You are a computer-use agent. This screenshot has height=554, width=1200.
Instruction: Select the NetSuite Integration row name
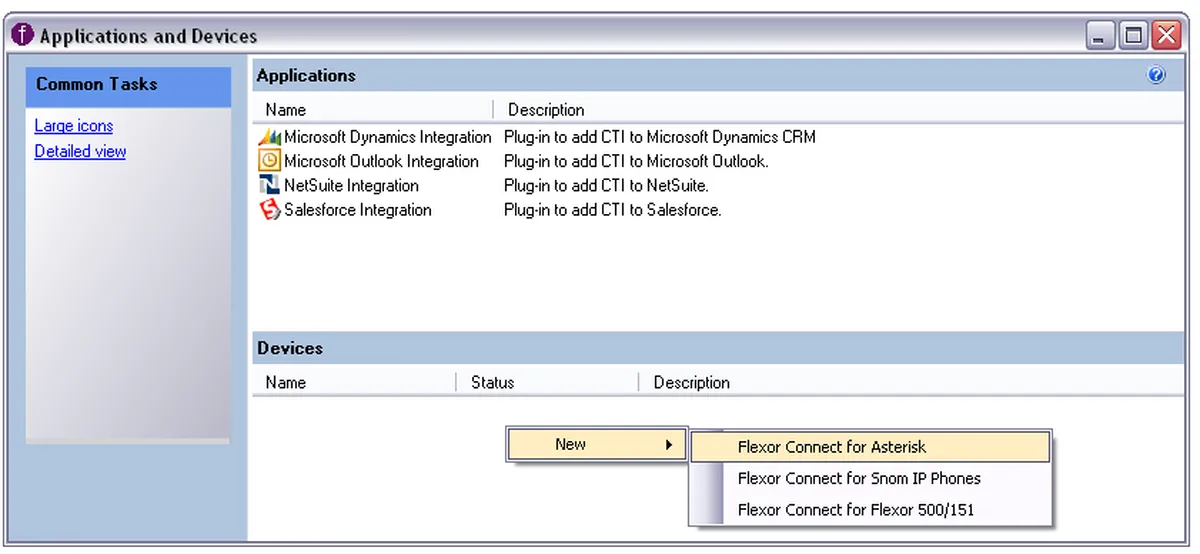(x=351, y=185)
